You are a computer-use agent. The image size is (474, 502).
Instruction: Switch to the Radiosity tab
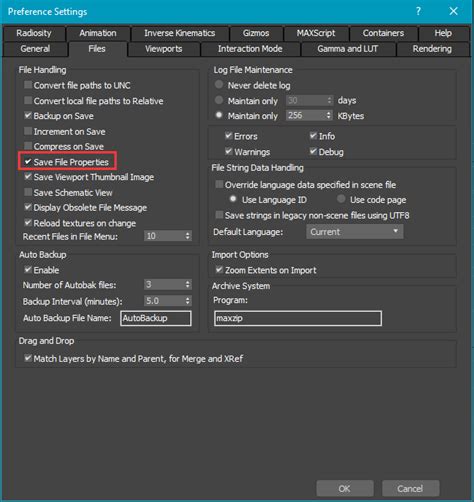[x=34, y=33]
